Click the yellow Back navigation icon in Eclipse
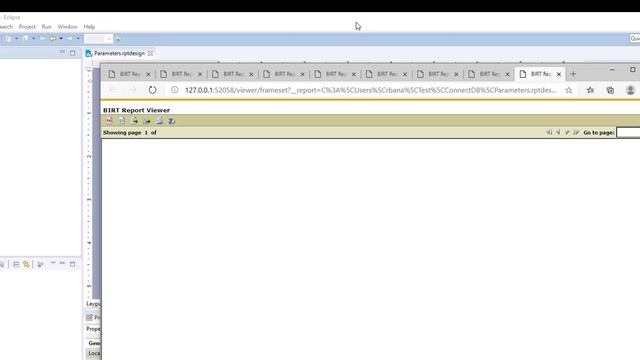This screenshot has height=360, width=640. (53, 38)
